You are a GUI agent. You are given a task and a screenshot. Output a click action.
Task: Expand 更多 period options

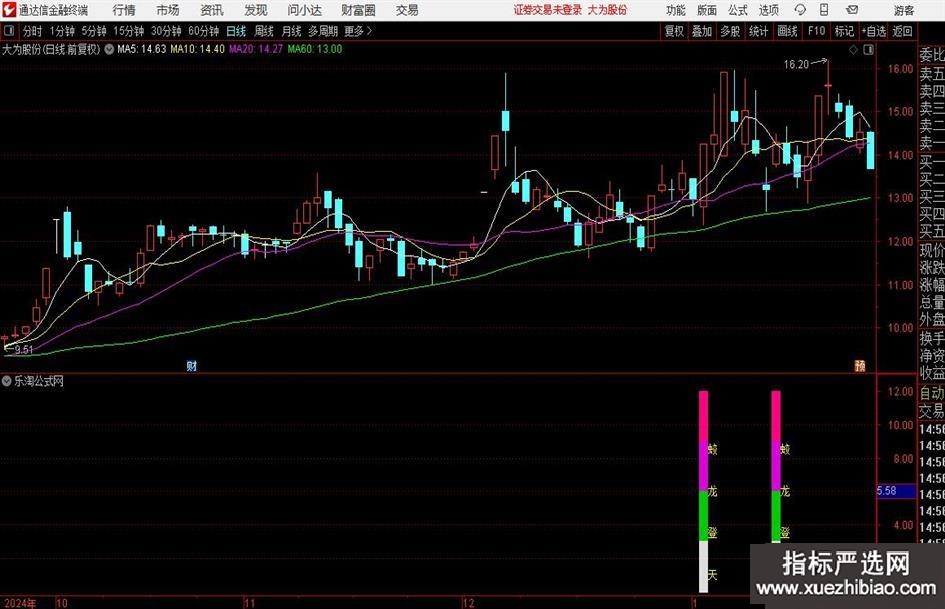pyautogui.click(x=358, y=31)
